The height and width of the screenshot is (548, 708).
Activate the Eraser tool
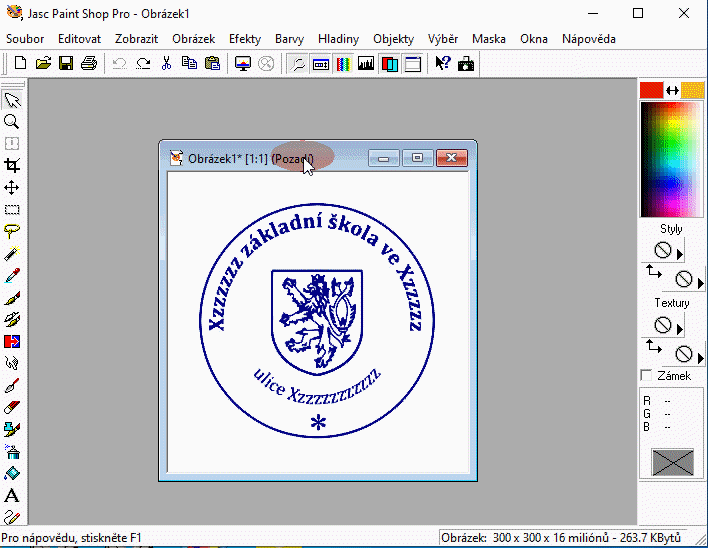[12, 407]
